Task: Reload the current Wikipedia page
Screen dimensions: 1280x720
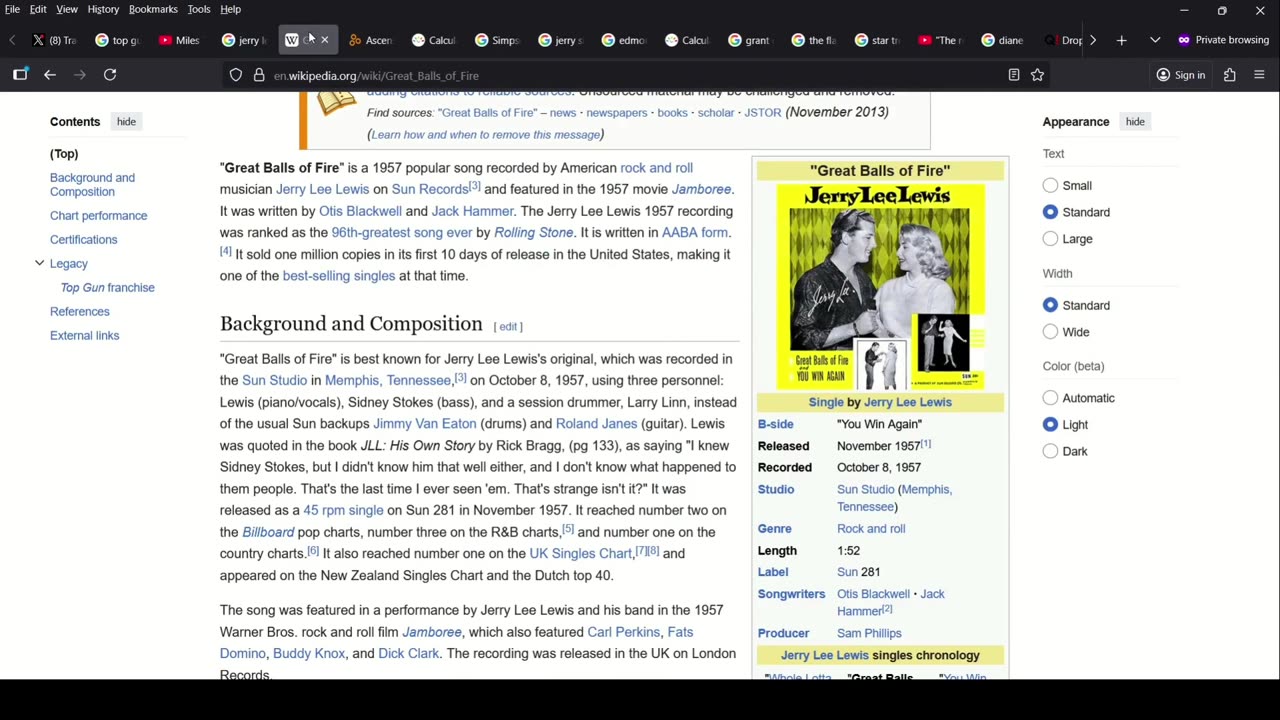Action: (110, 75)
